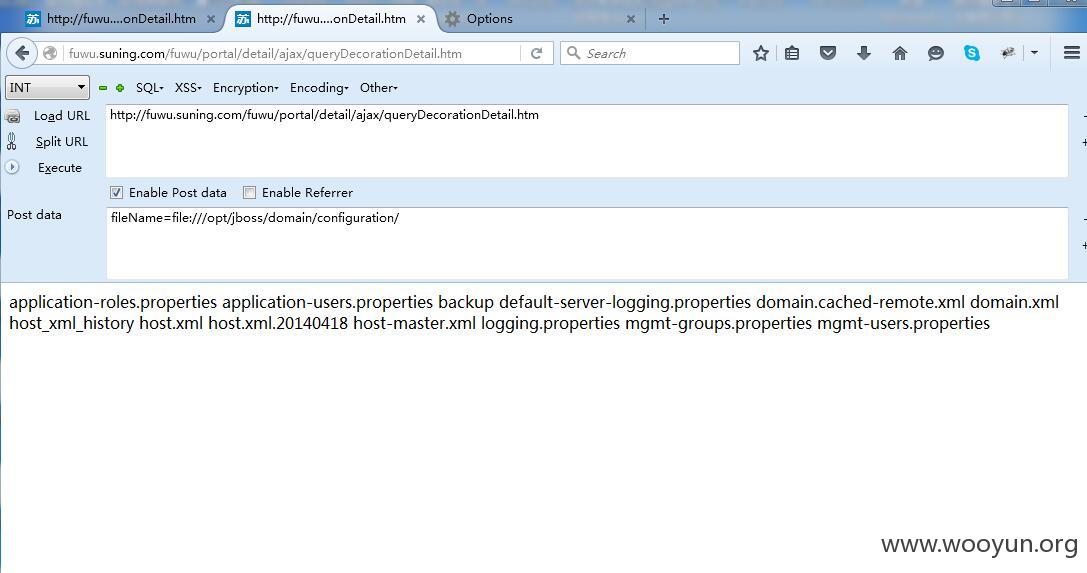This screenshot has height=573, width=1087.
Task: Click the HackBar URL text area
Action: coord(586,141)
